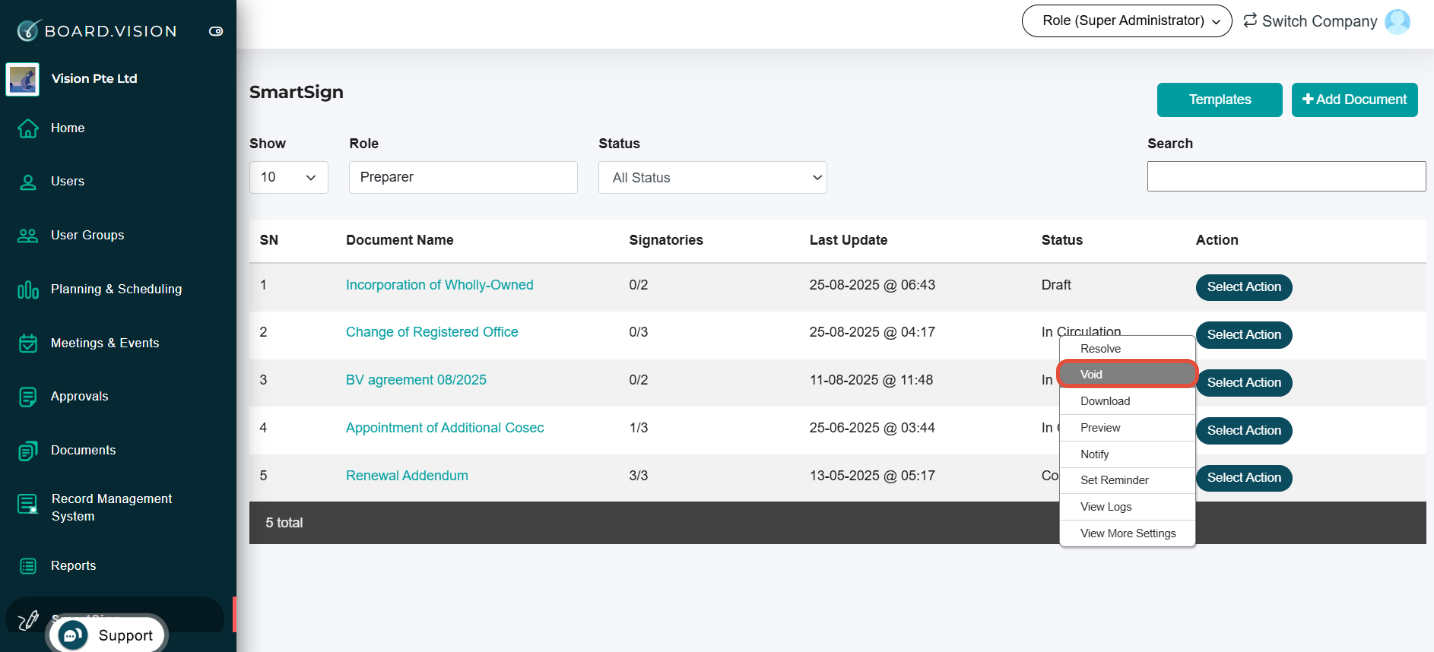Click the 5 total footer text
The height and width of the screenshot is (652, 1434).
pos(284,523)
